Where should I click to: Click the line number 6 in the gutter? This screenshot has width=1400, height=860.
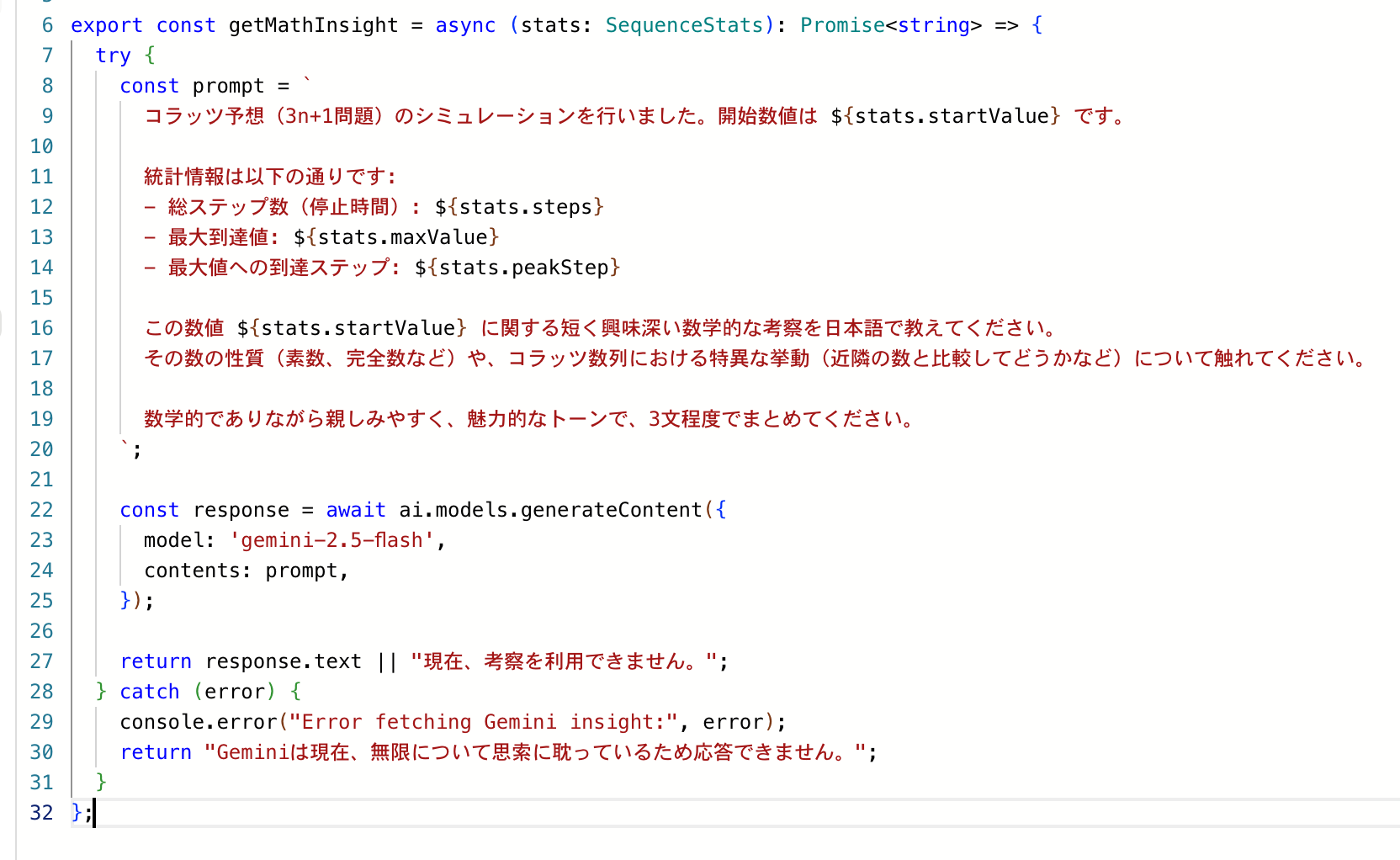tap(46, 25)
